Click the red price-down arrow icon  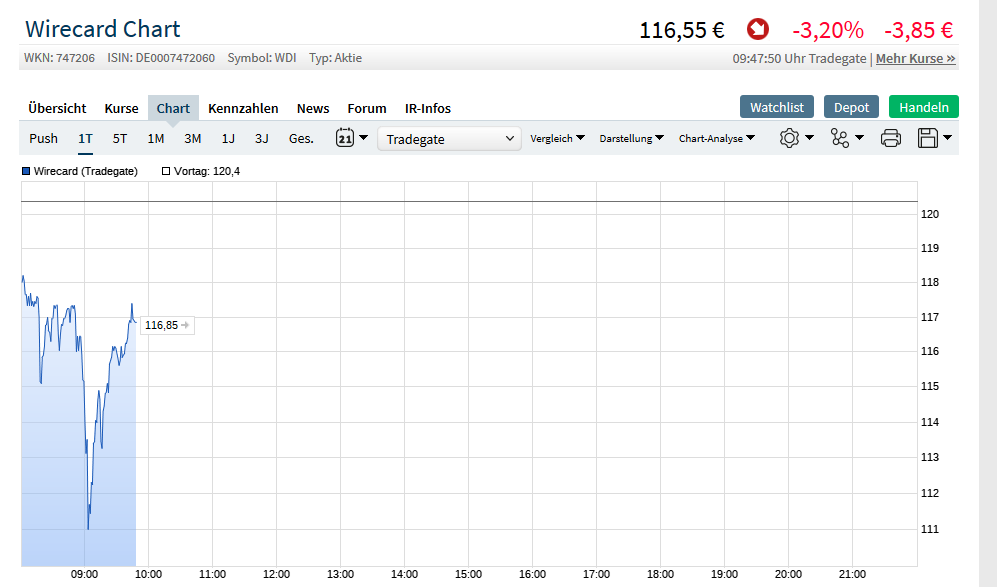[x=757, y=29]
